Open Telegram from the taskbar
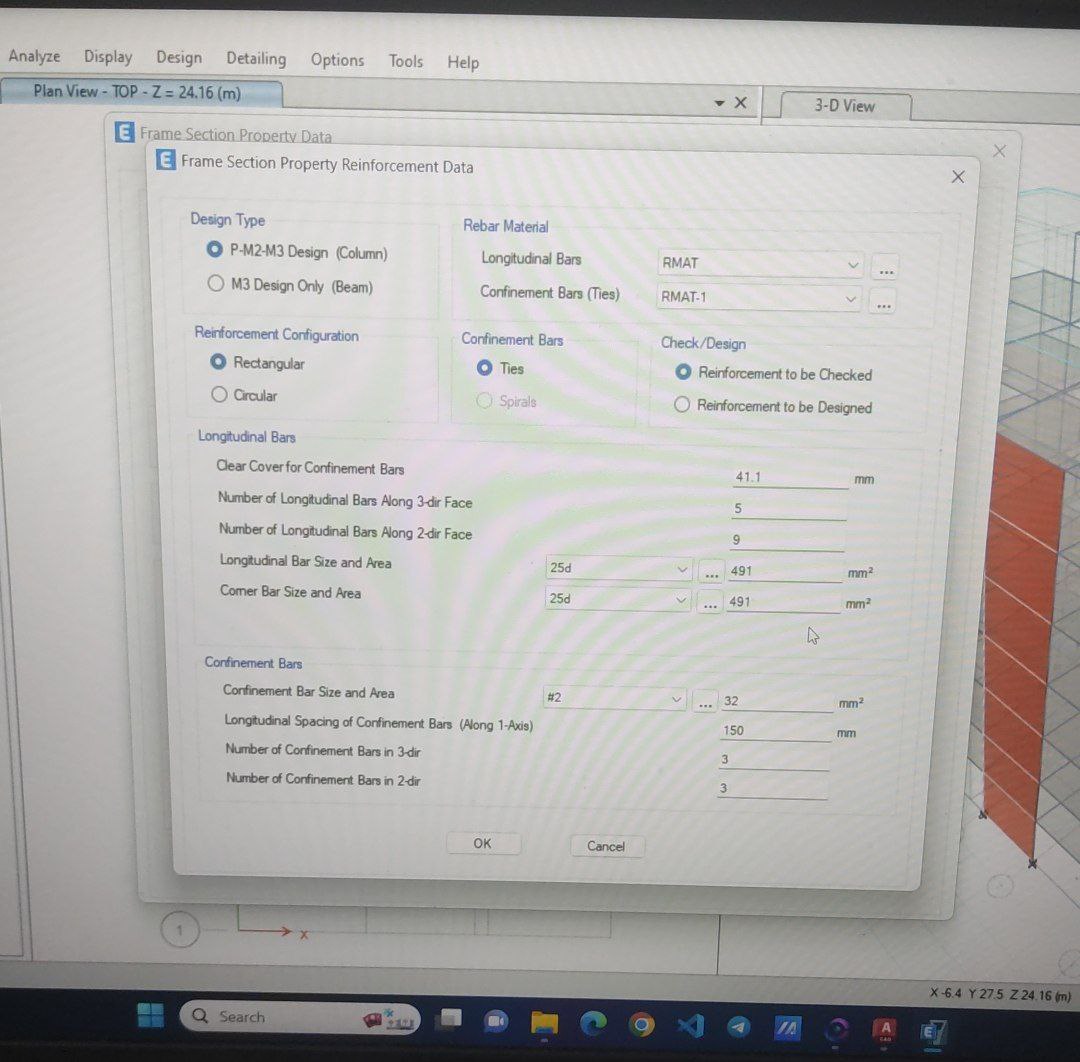 pos(738,1028)
